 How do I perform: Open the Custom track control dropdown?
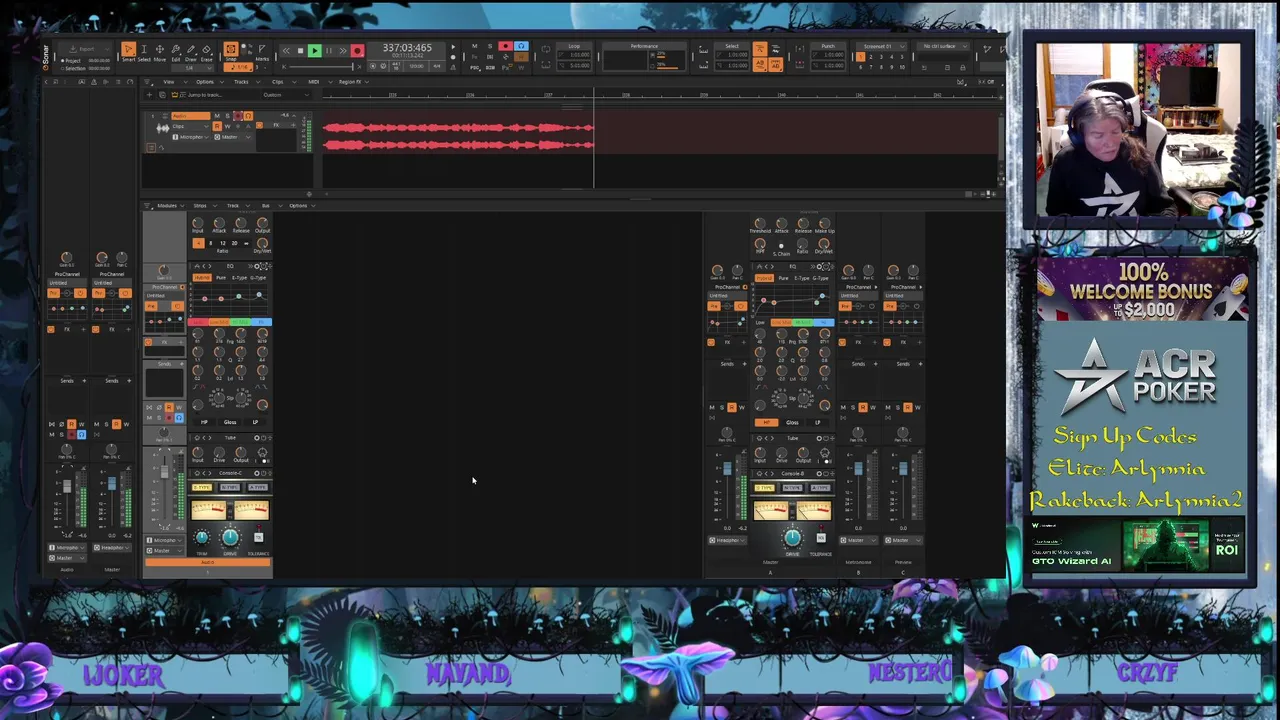286,95
